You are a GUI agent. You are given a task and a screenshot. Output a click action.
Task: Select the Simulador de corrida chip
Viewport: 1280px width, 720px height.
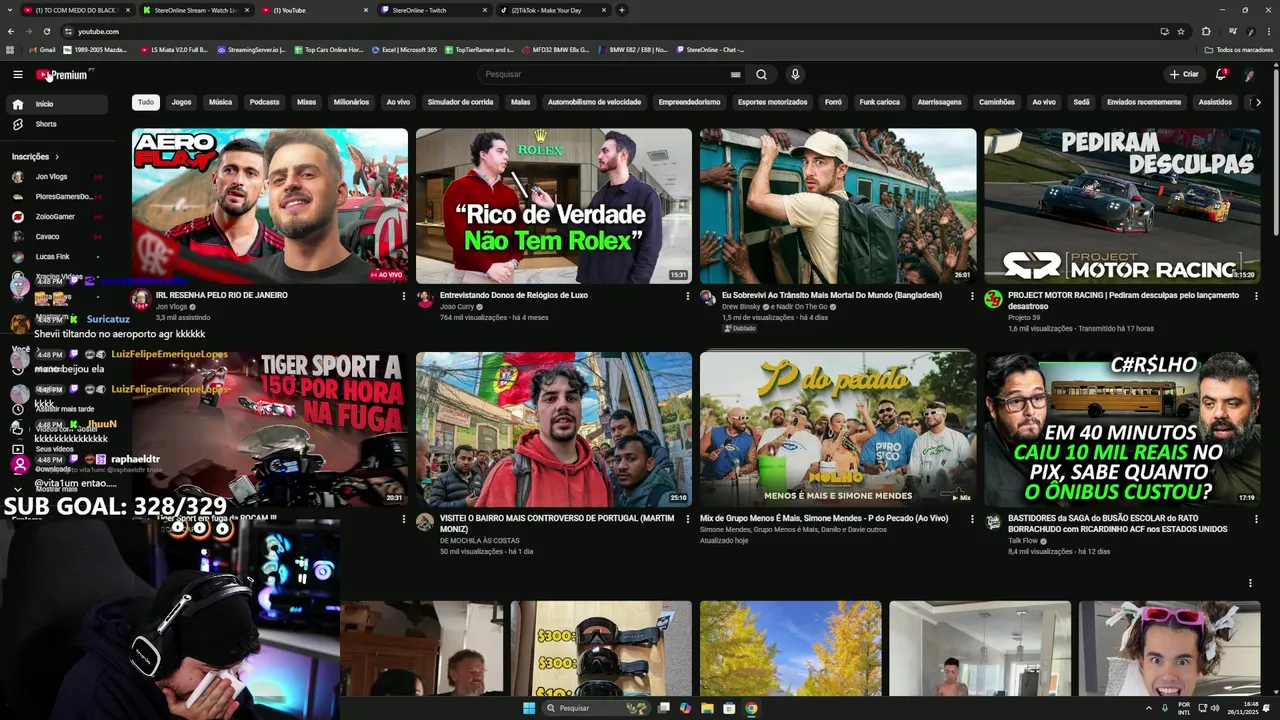460,102
